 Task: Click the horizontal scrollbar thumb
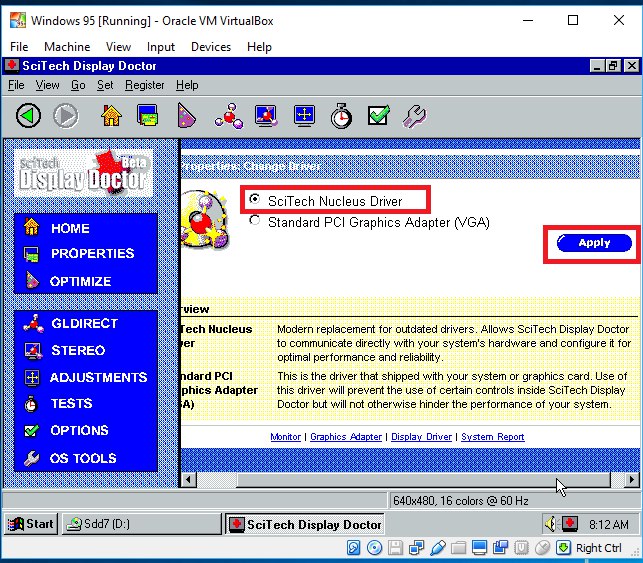click(424, 479)
